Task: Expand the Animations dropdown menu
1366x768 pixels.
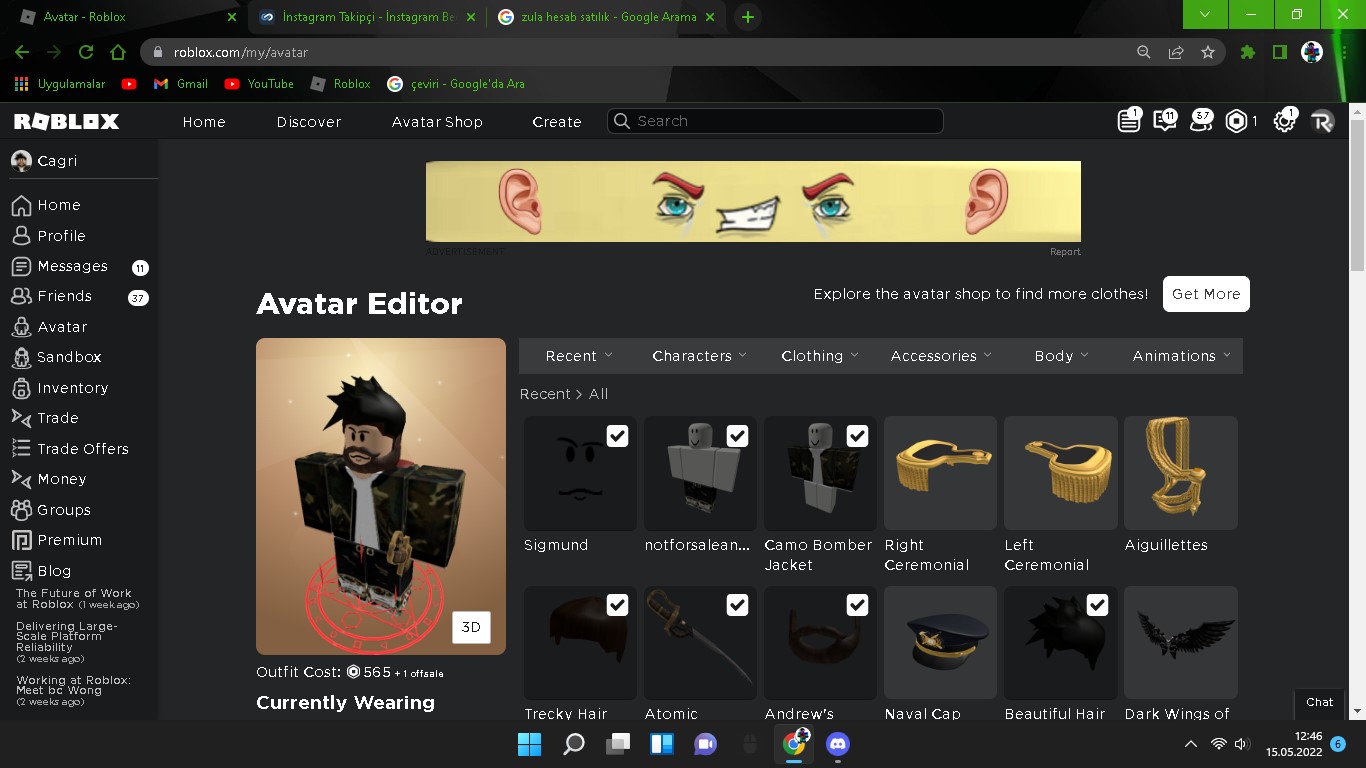Action: [1181, 356]
